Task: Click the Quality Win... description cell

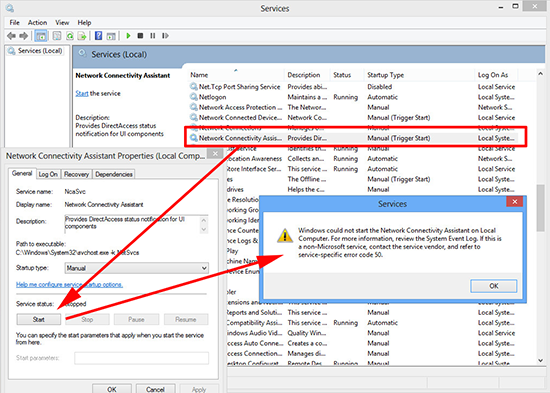Action: (x=307, y=333)
